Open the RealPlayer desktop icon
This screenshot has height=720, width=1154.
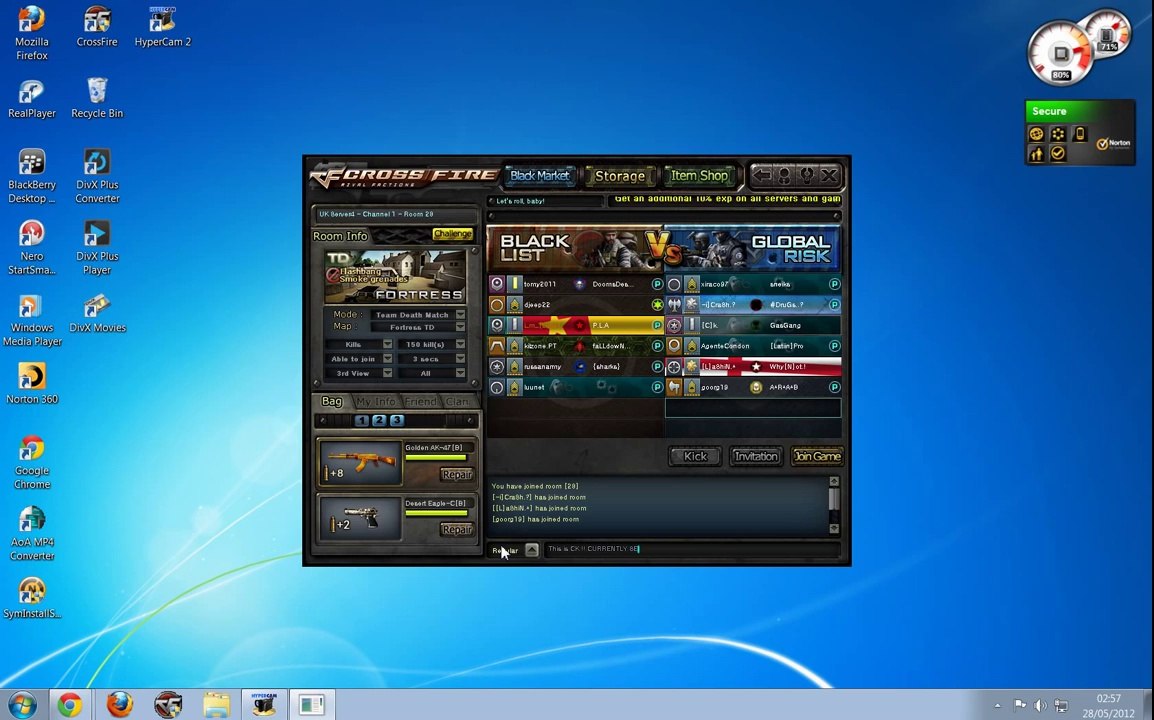[x=32, y=99]
